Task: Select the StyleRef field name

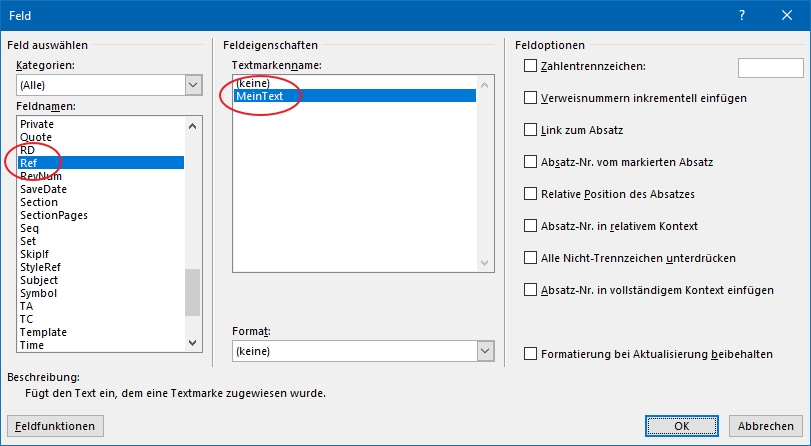Action: [x=40, y=267]
